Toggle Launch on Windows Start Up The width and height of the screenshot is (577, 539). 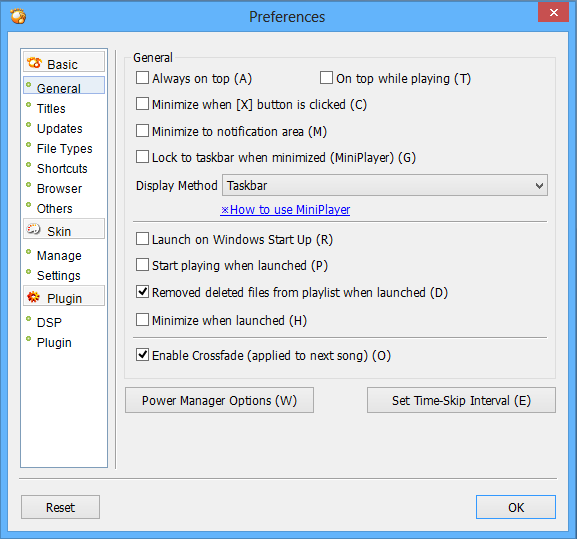click(x=142, y=239)
